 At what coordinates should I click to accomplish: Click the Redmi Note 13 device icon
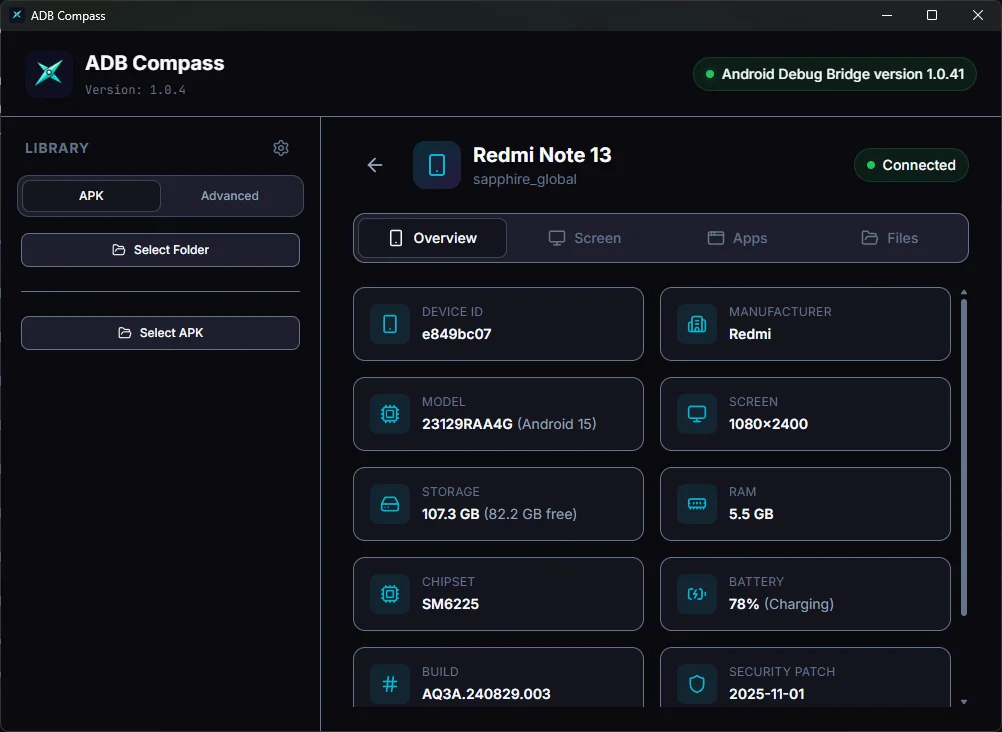click(x=436, y=167)
